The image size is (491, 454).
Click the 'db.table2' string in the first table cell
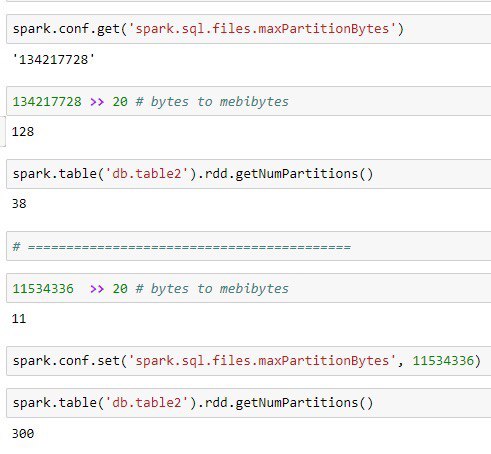[x=147, y=174]
